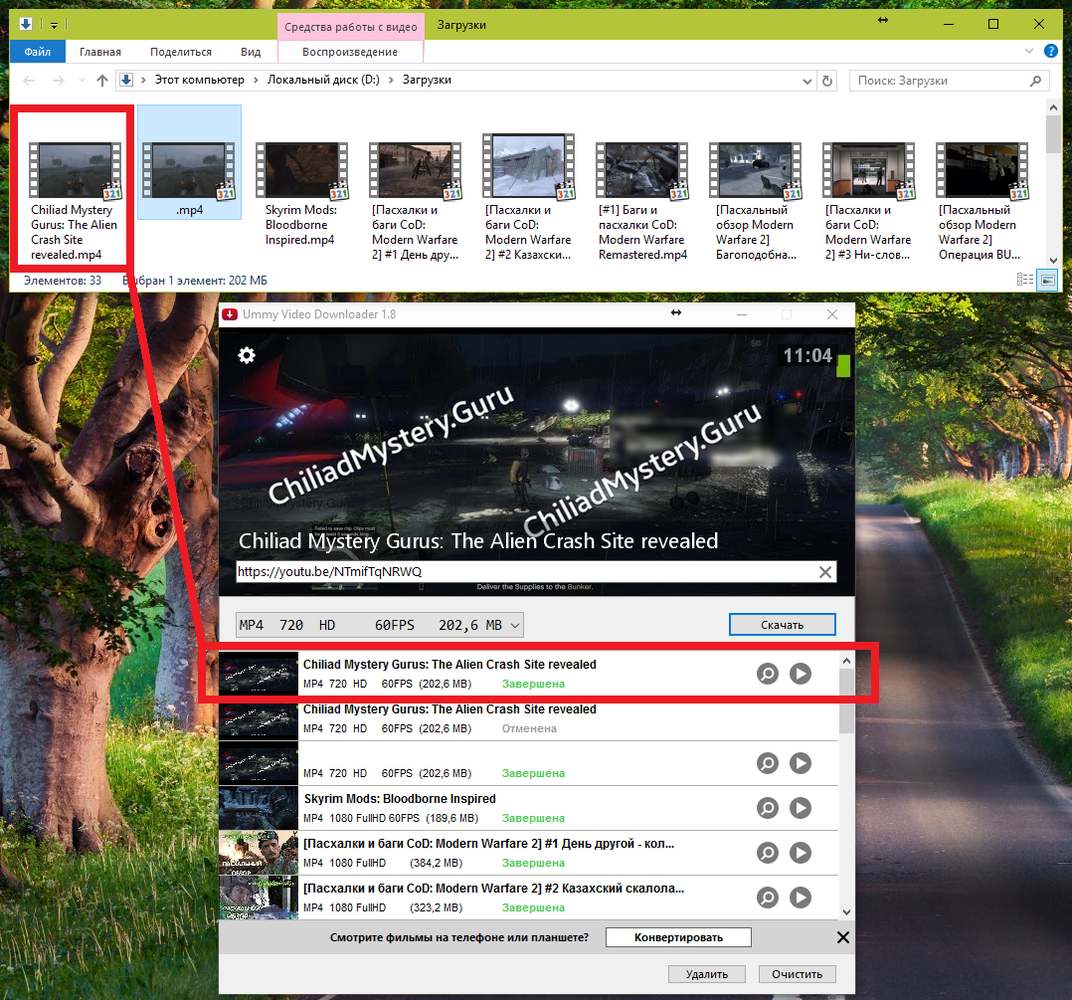Show completed 'Alien Crash Site revealed' file in folder
The height and width of the screenshot is (1000, 1072).
(x=768, y=674)
